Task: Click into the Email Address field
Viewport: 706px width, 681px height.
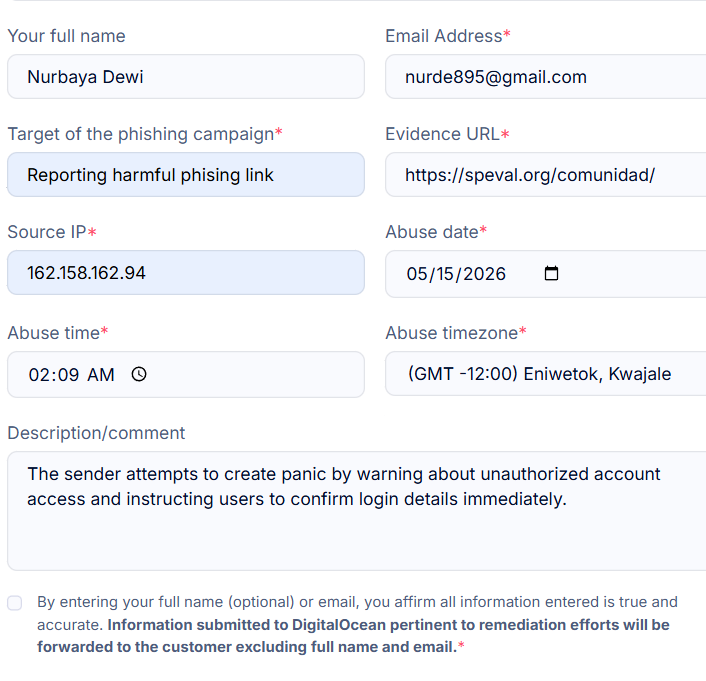Action: [546, 77]
